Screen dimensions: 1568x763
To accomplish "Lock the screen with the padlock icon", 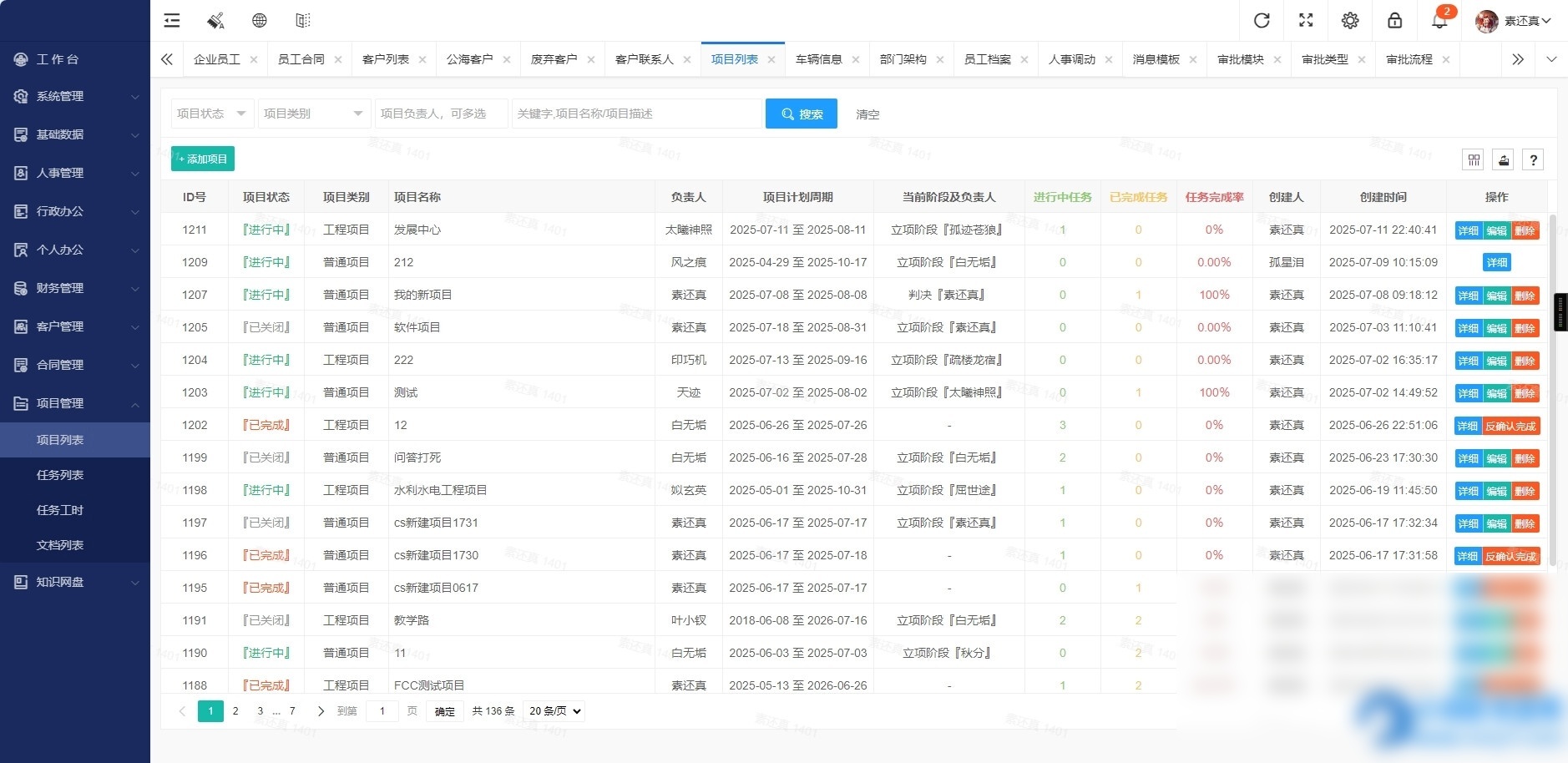I will [1394, 20].
